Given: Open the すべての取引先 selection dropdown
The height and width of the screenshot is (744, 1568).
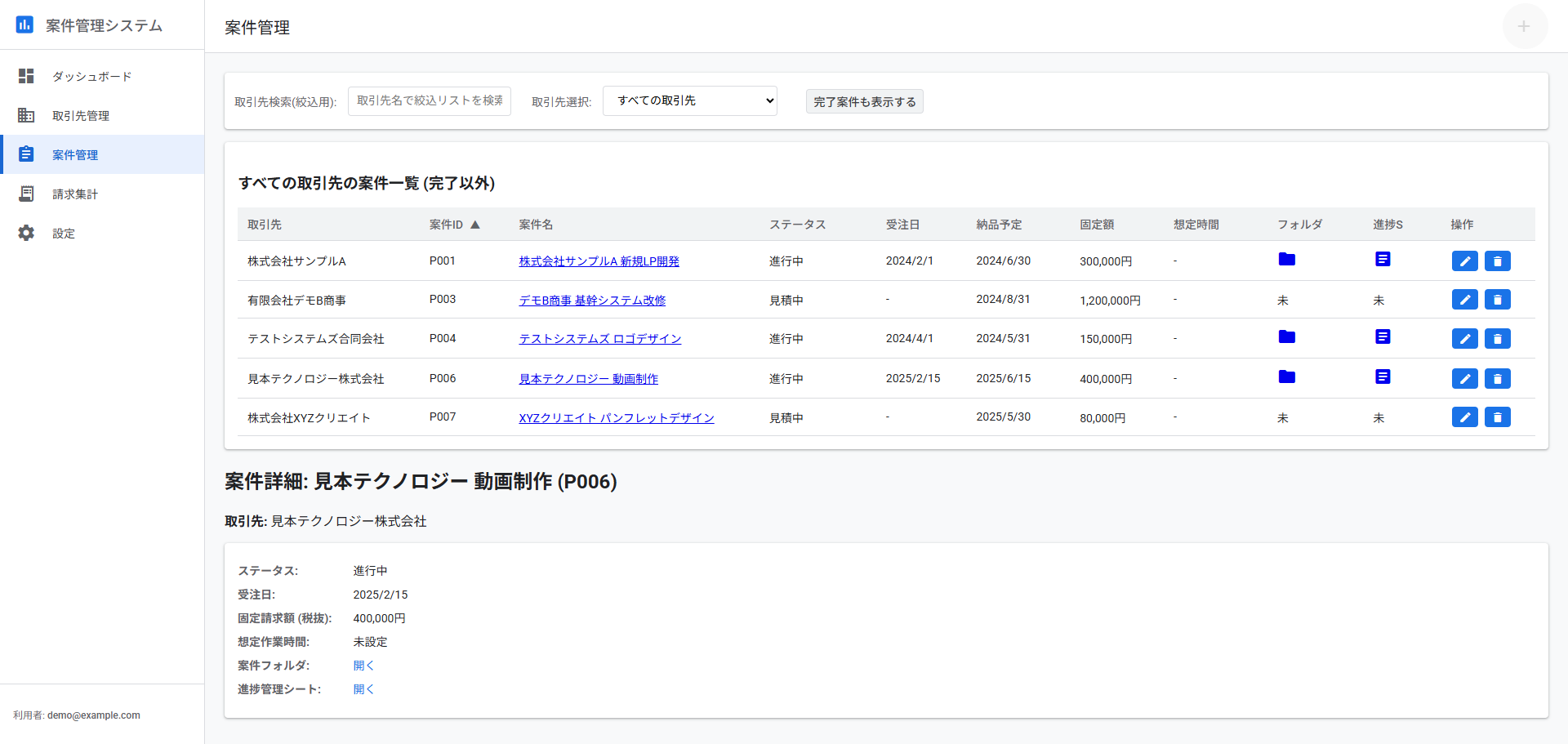Looking at the screenshot, I should (689, 100).
